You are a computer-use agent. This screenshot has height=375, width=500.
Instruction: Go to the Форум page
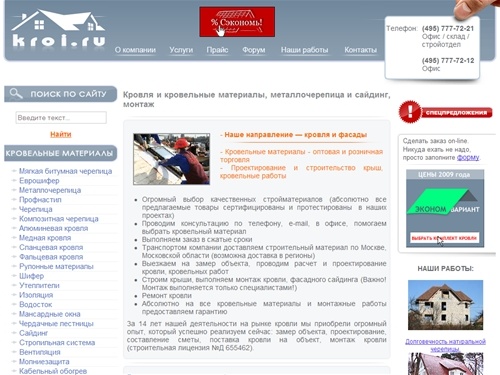(254, 50)
